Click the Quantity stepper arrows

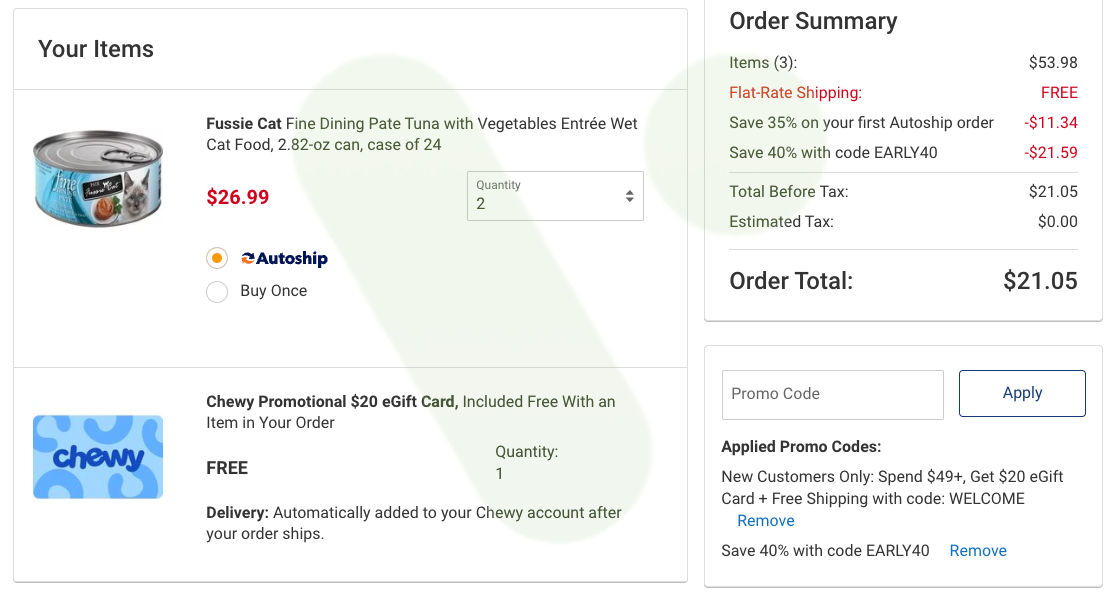(x=629, y=196)
